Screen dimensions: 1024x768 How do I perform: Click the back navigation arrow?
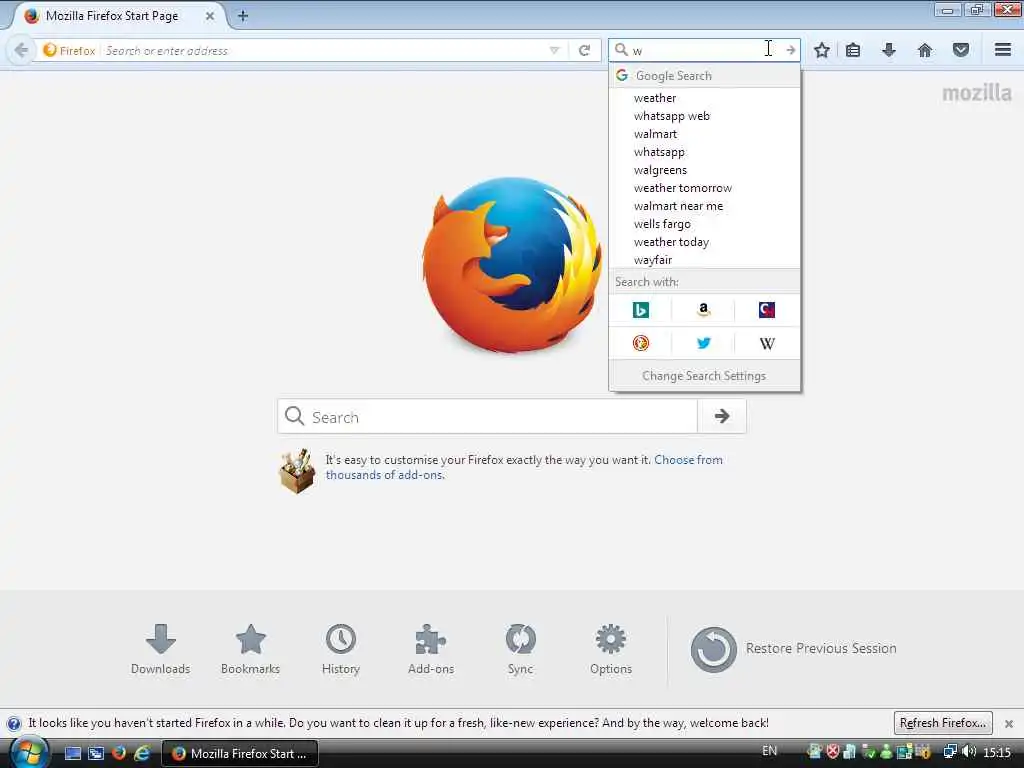point(21,50)
